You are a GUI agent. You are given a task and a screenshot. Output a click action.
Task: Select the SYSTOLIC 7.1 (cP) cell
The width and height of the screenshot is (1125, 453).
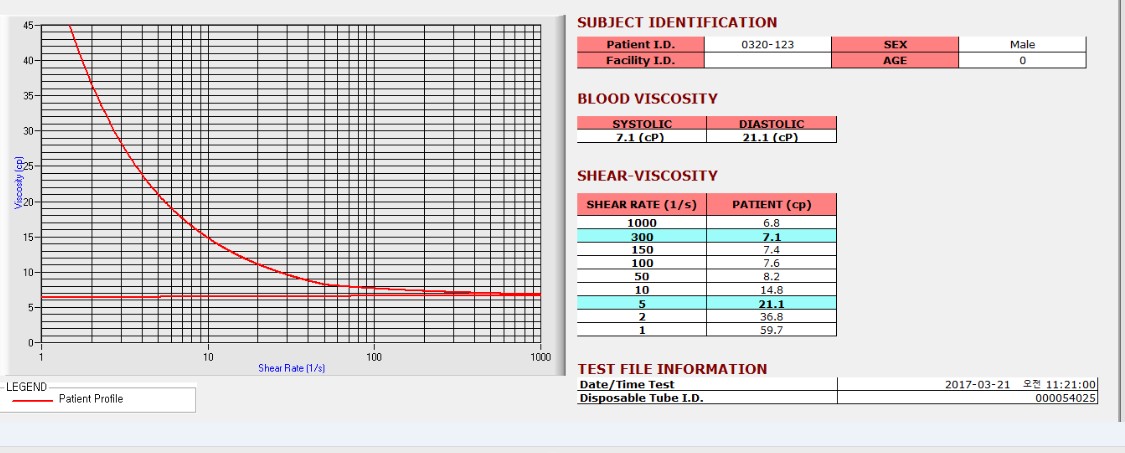[641, 136]
